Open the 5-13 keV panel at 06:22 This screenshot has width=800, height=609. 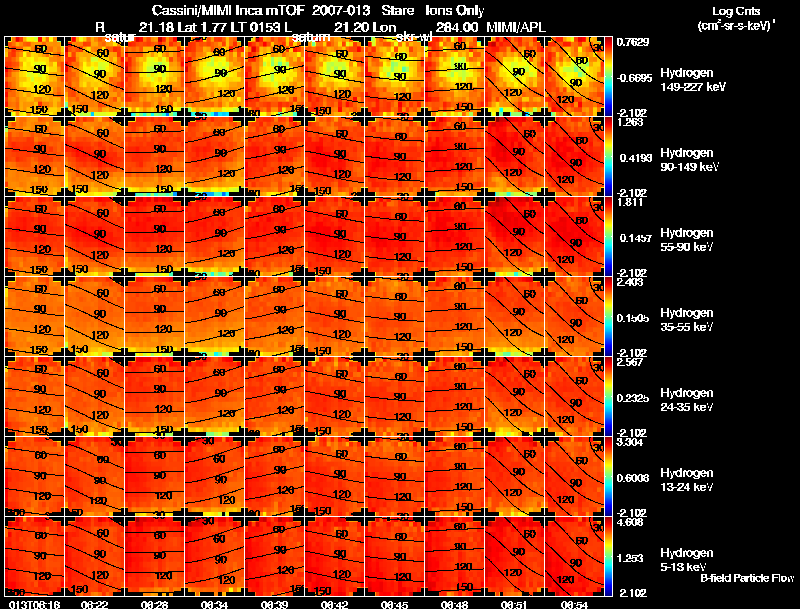[x=94, y=556]
